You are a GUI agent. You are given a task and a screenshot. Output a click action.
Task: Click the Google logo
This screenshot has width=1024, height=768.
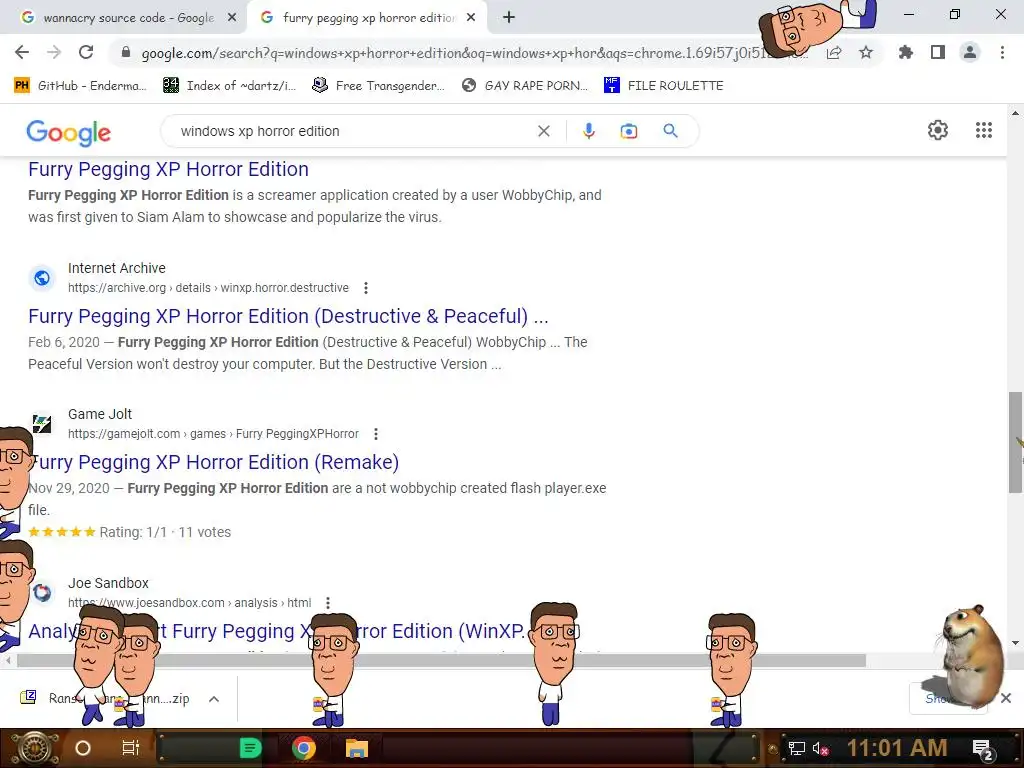[69, 133]
